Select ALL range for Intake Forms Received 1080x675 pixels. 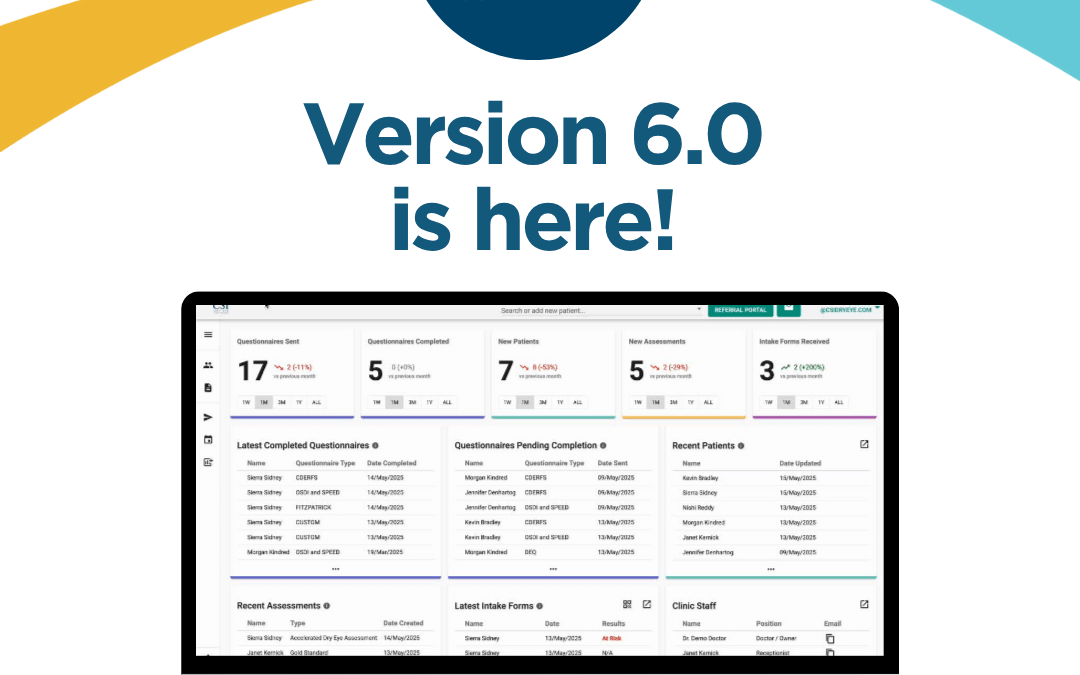pyautogui.click(x=839, y=402)
